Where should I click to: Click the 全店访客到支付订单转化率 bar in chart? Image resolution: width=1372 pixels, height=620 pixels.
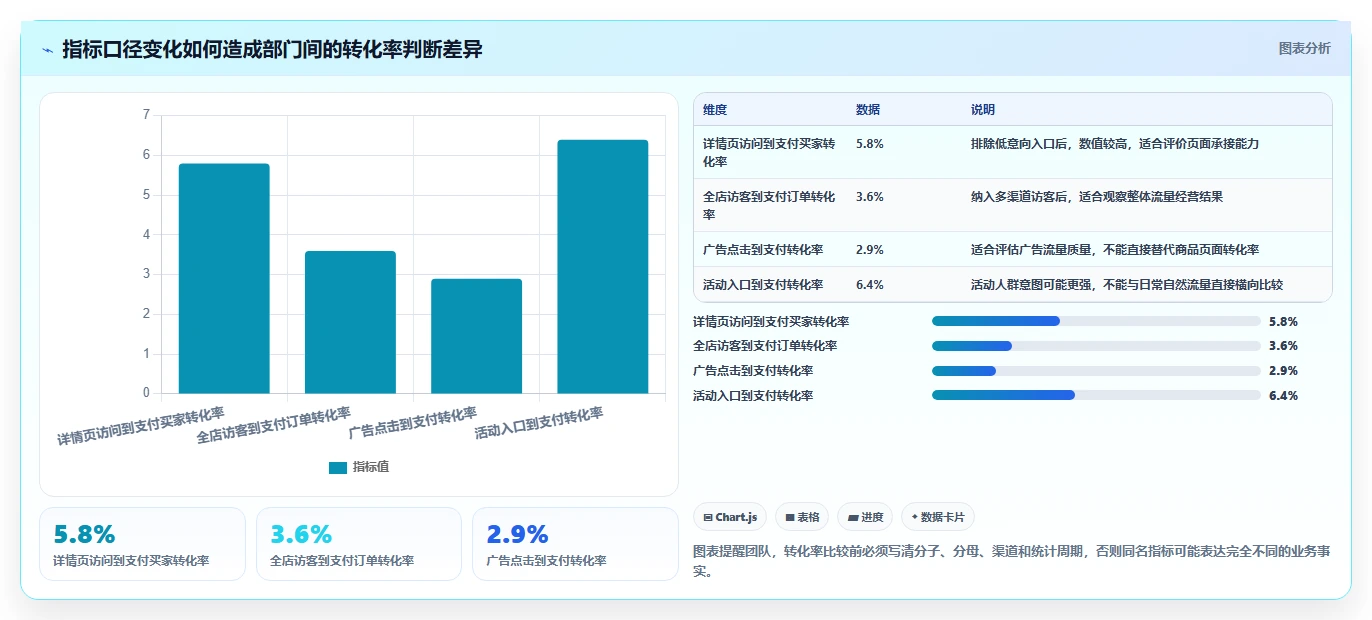tap(350, 322)
